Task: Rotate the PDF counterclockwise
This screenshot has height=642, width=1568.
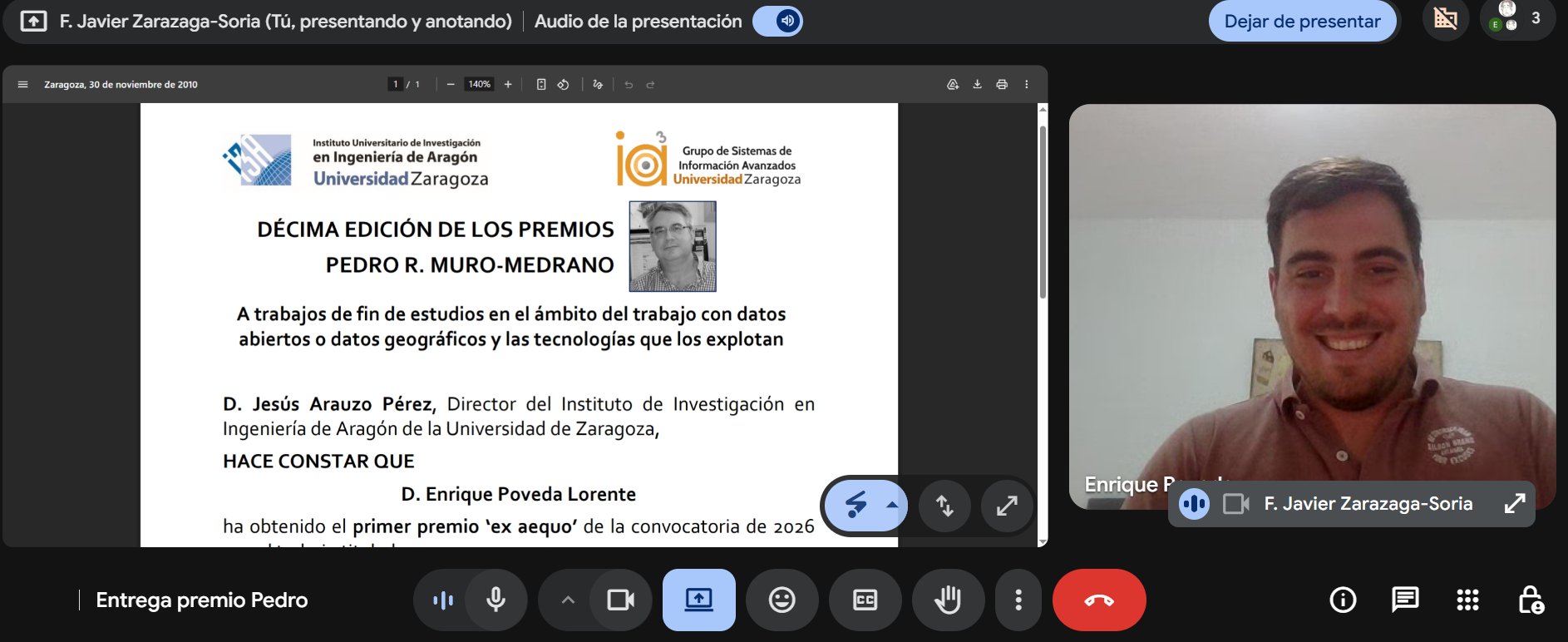Action: point(564,84)
